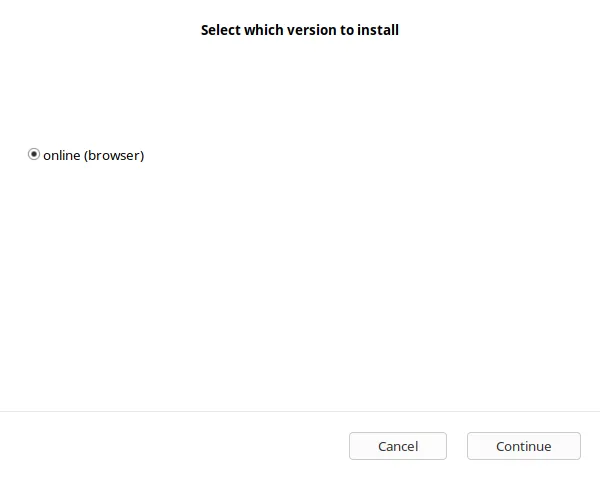Viewport: 600px width, 480px height.
Task: Click the separator line above the buttons
Action: point(300,411)
